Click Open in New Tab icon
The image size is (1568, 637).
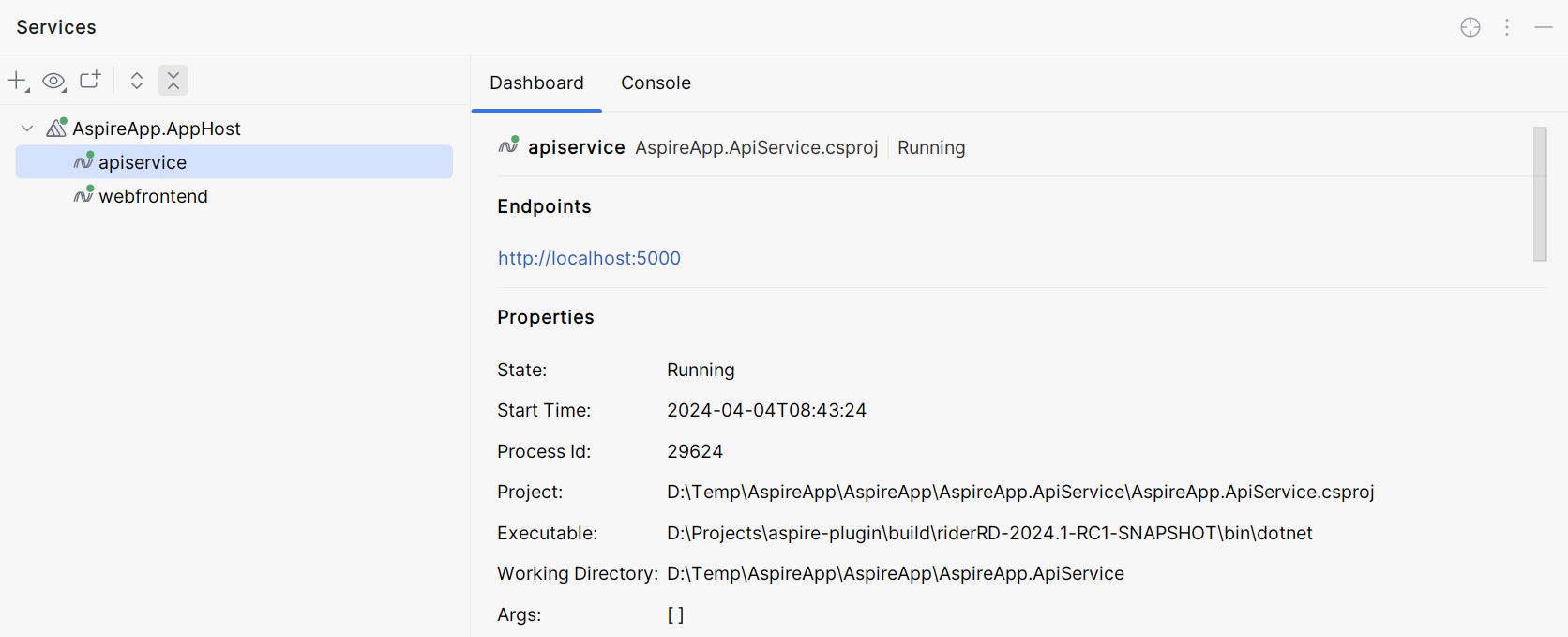[90, 81]
